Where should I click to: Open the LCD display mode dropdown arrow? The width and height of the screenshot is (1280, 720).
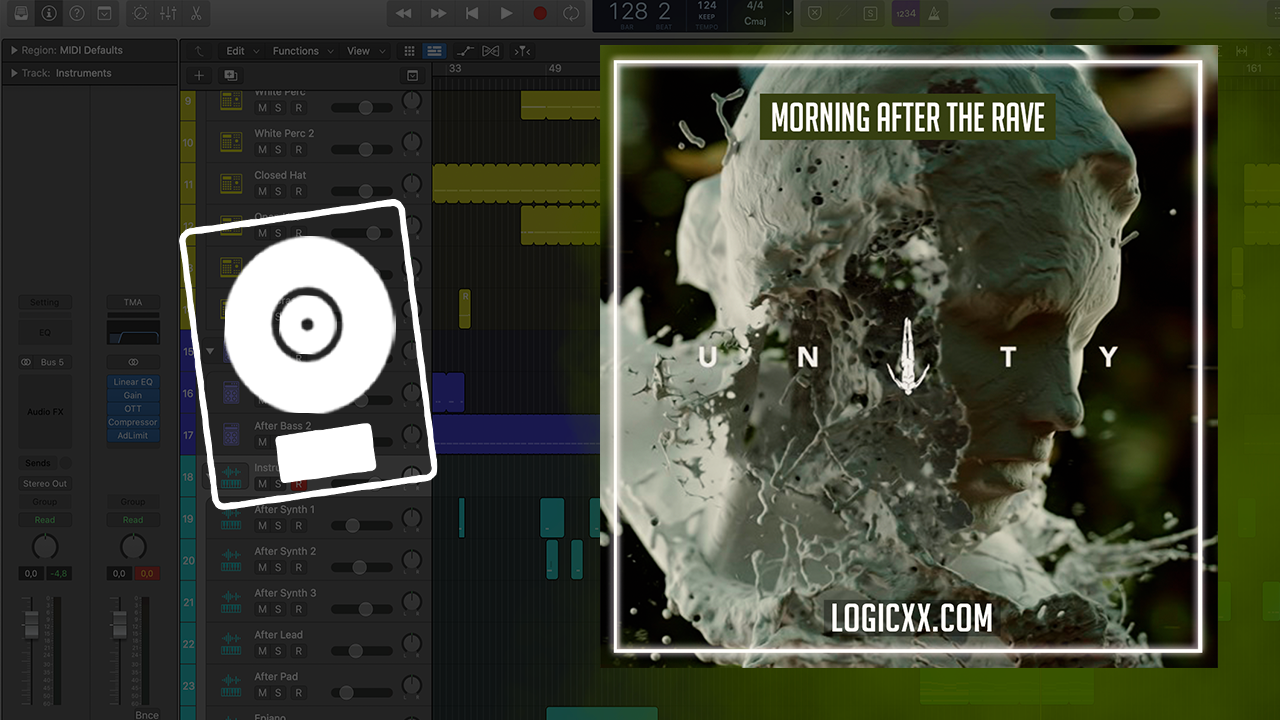click(x=789, y=14)
